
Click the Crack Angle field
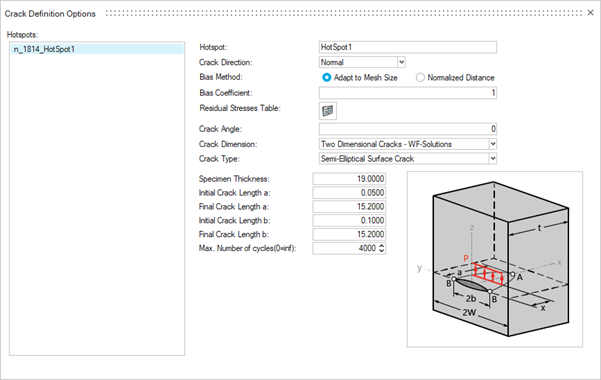click(408, 129)
